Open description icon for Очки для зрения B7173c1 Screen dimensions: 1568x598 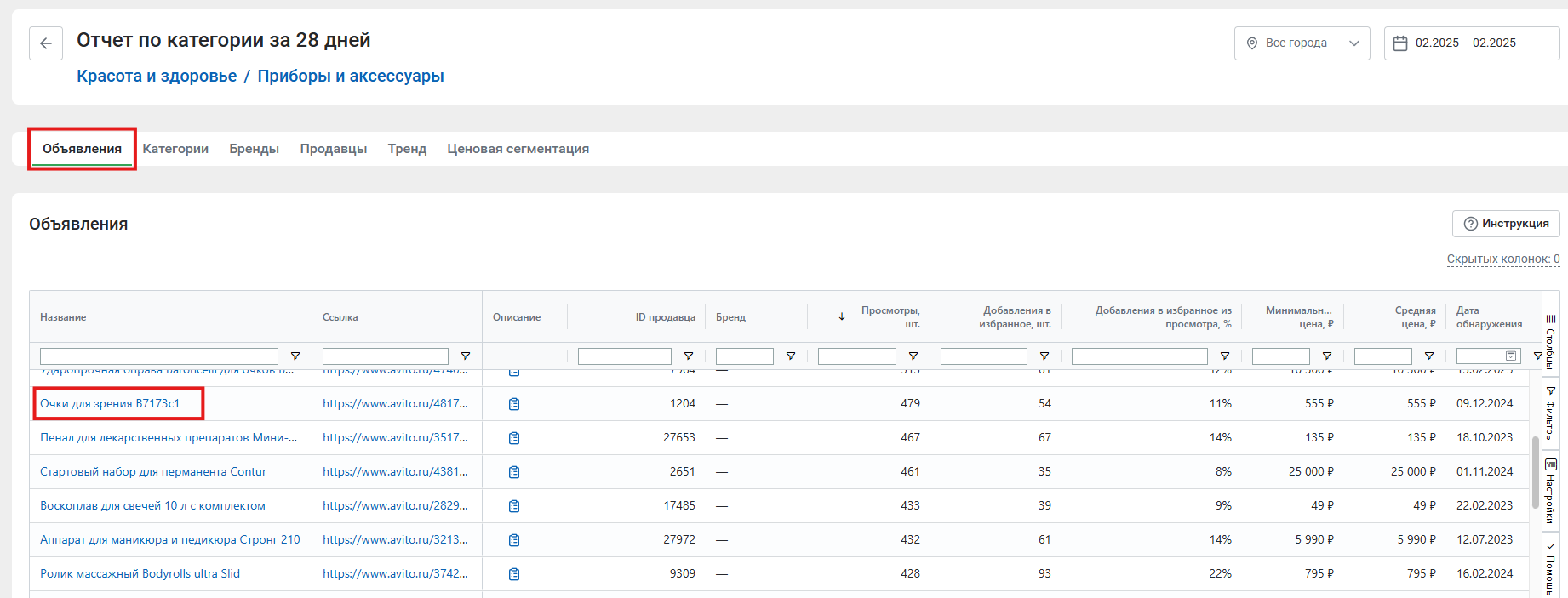coord(514,404)
